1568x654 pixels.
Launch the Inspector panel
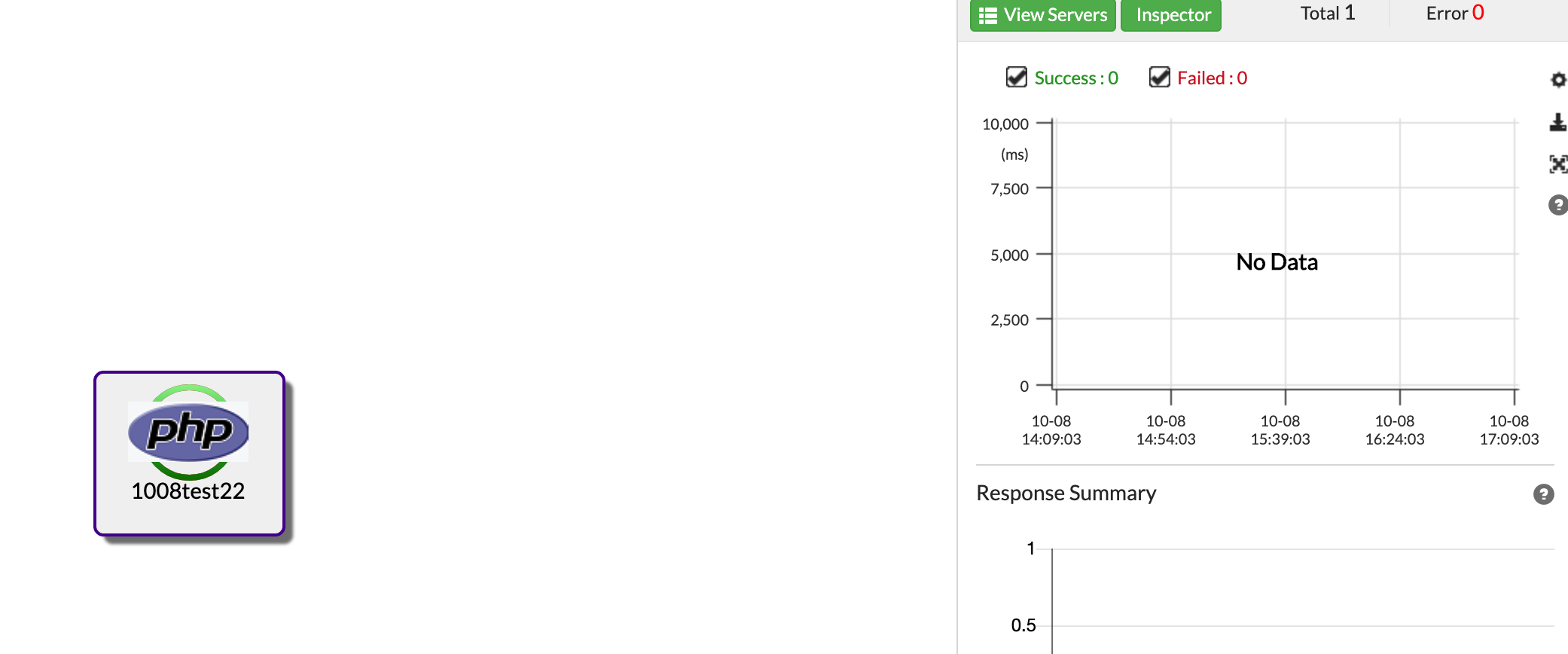click(x=1170, y=14)
